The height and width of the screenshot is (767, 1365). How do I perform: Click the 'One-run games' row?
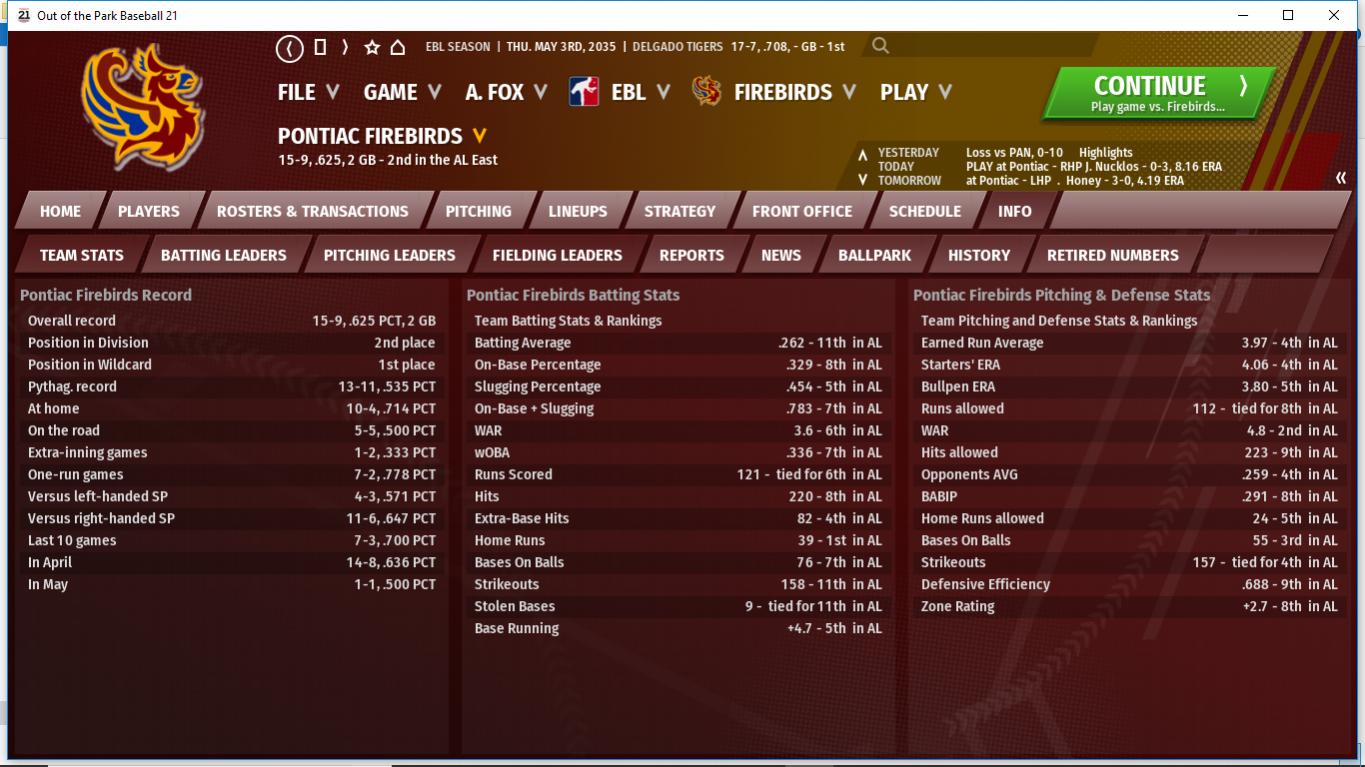point(232,475)
